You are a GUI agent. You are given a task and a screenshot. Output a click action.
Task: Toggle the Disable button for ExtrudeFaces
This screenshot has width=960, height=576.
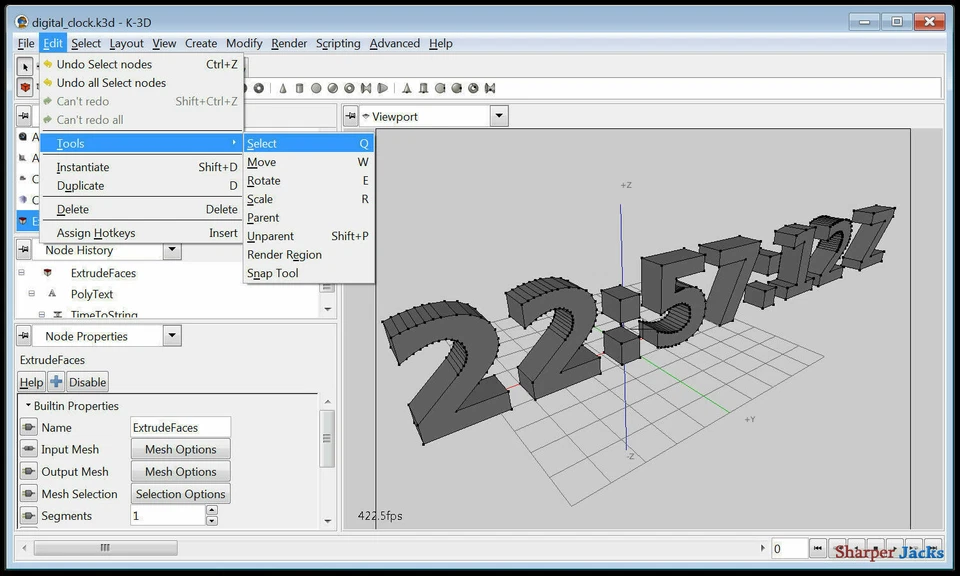[x=86, y=381]
